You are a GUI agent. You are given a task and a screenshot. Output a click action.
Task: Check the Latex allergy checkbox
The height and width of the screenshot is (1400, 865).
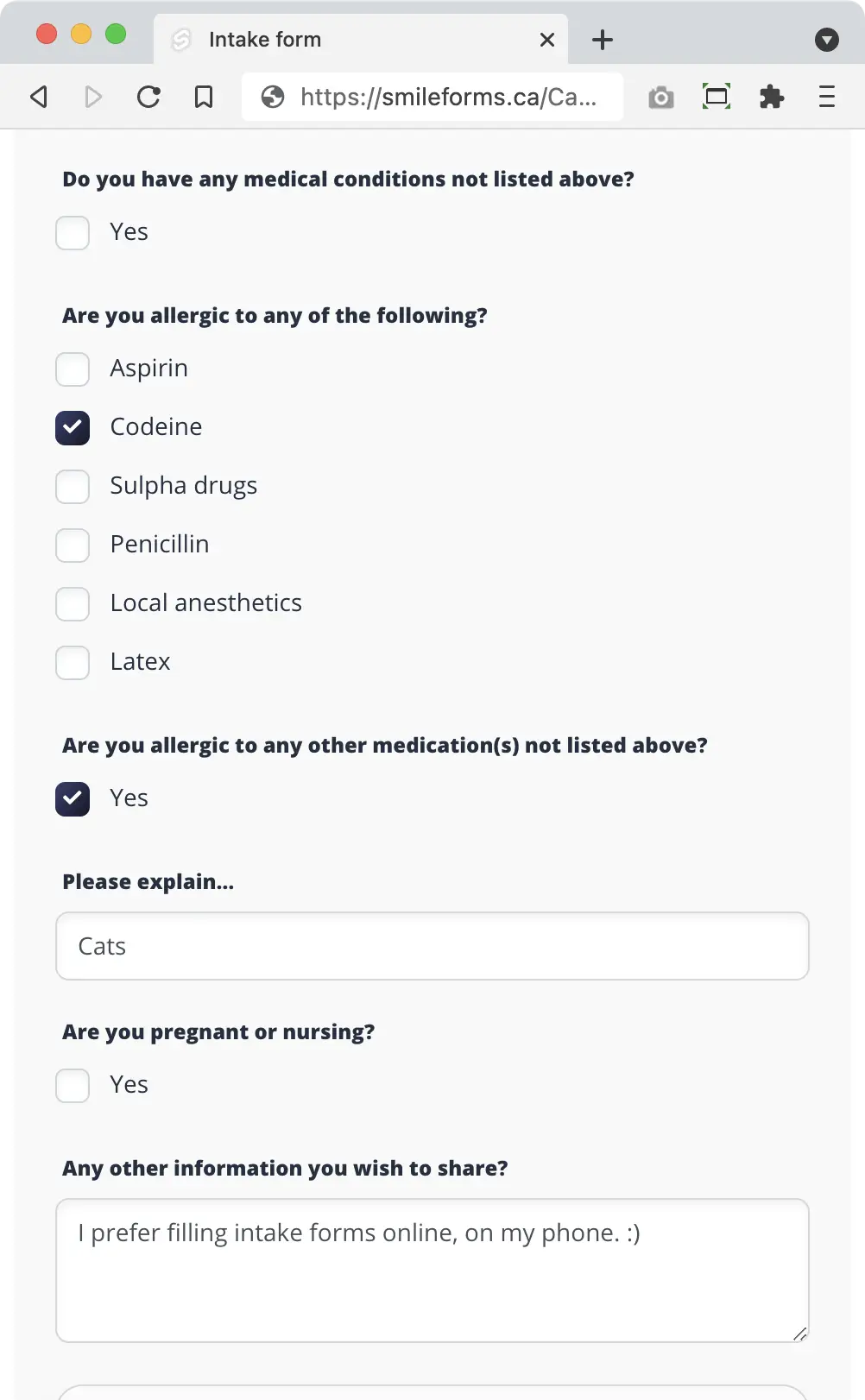[x=73, y=662]
